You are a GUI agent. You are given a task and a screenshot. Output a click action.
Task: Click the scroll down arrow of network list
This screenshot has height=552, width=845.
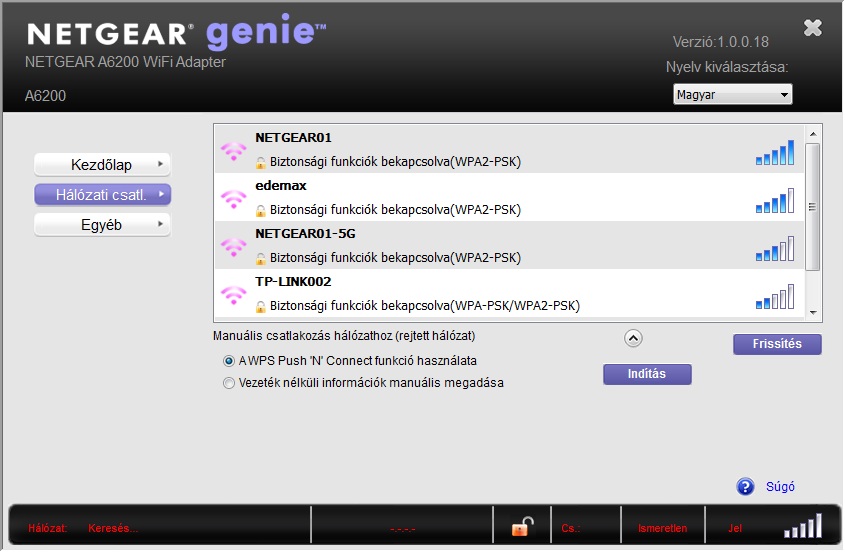pyautogui.click(x=813, y=313)
